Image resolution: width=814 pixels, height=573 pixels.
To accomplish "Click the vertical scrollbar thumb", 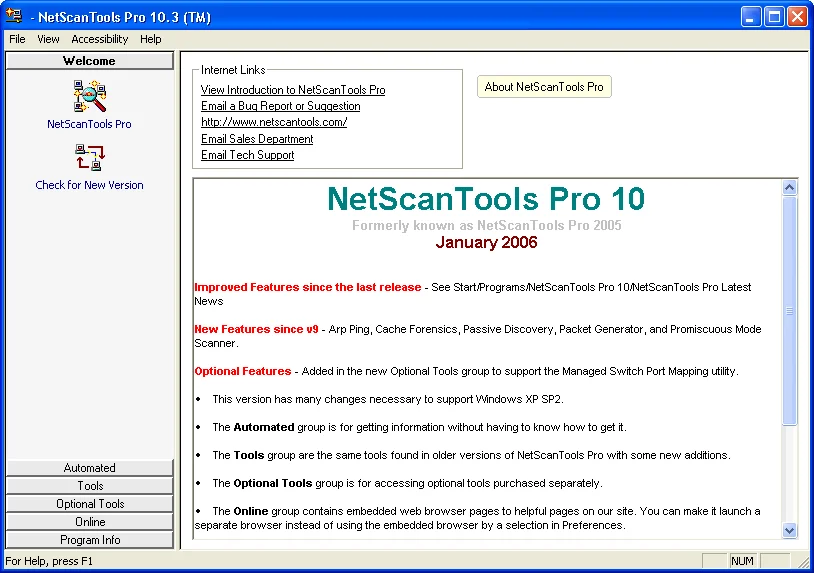I will point(790,310).
